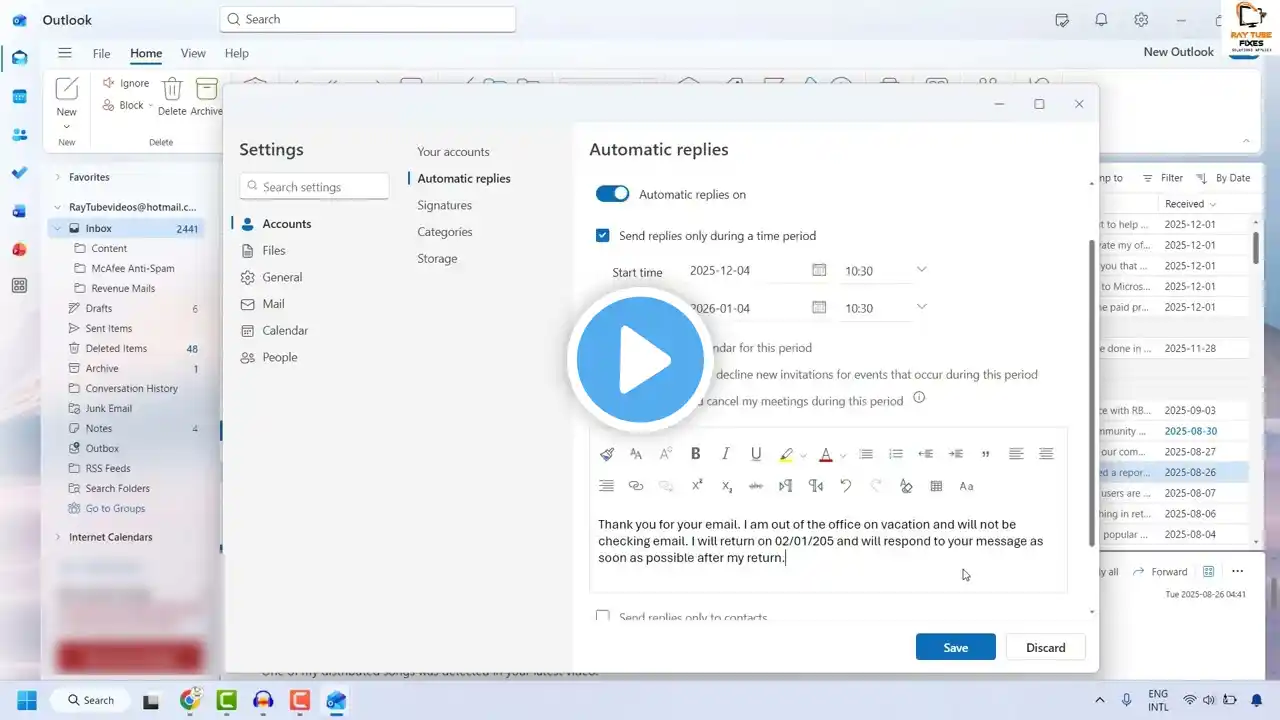Save the automatic reply settings

click(955, 647)
